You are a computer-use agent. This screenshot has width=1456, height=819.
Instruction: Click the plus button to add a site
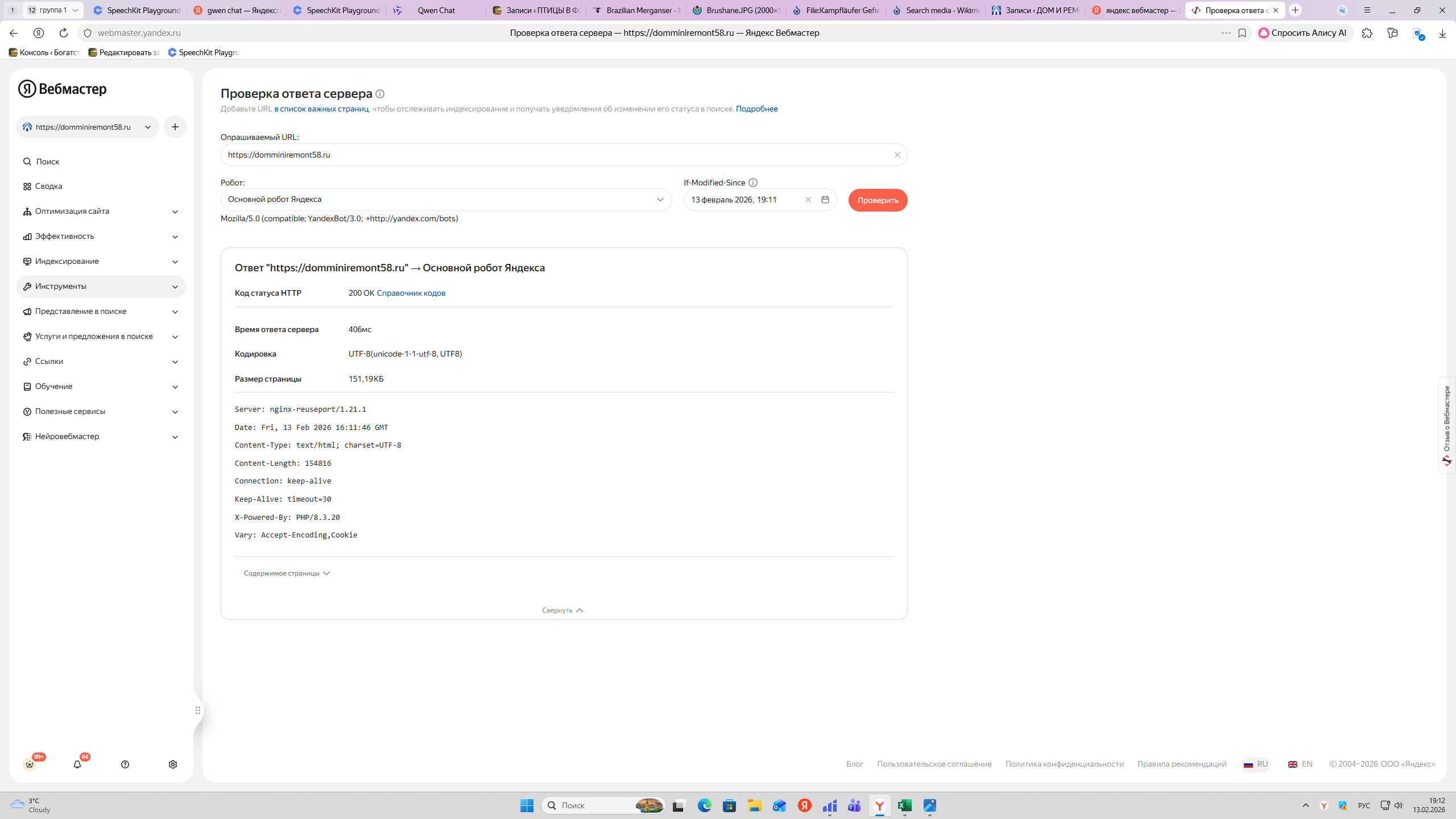pos(175,127)
